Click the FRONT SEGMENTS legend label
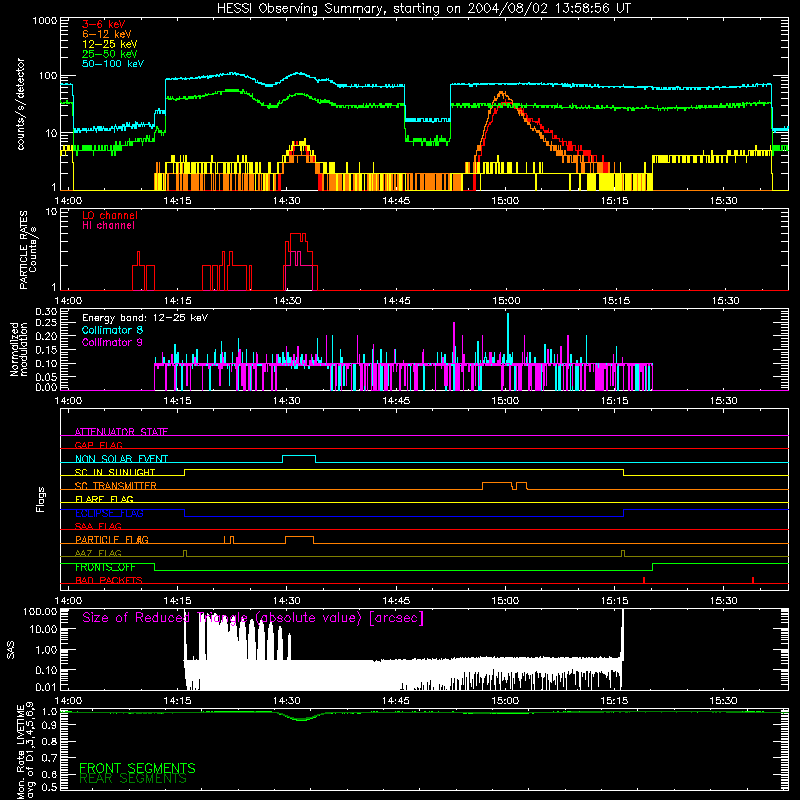This screenshot has width=800, height=800. 137,768
